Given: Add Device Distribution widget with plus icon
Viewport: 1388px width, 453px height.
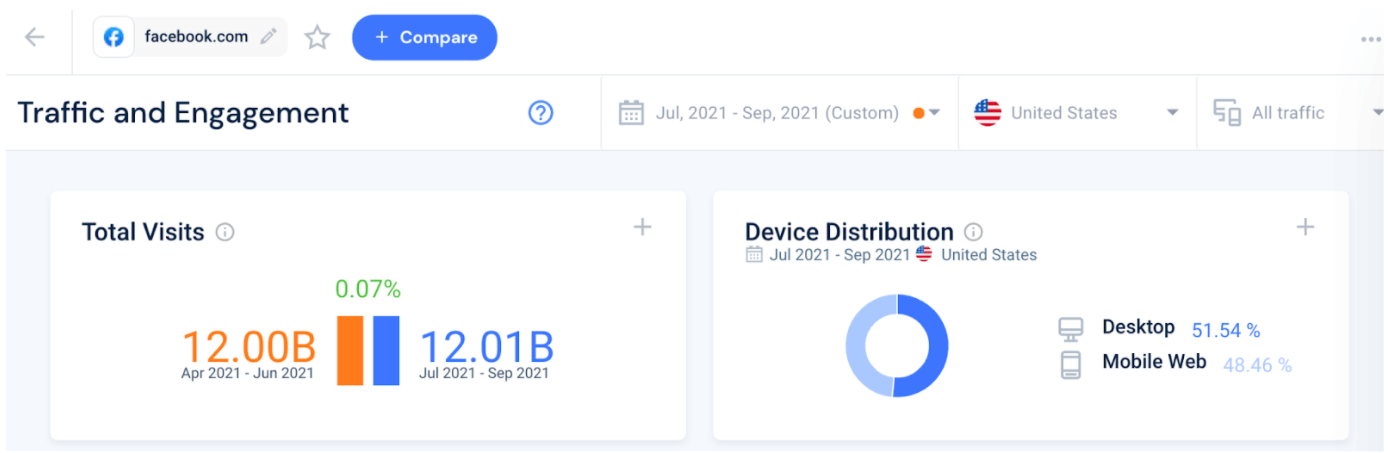Looking at the screenshot, I should (x=1305, y=228).
